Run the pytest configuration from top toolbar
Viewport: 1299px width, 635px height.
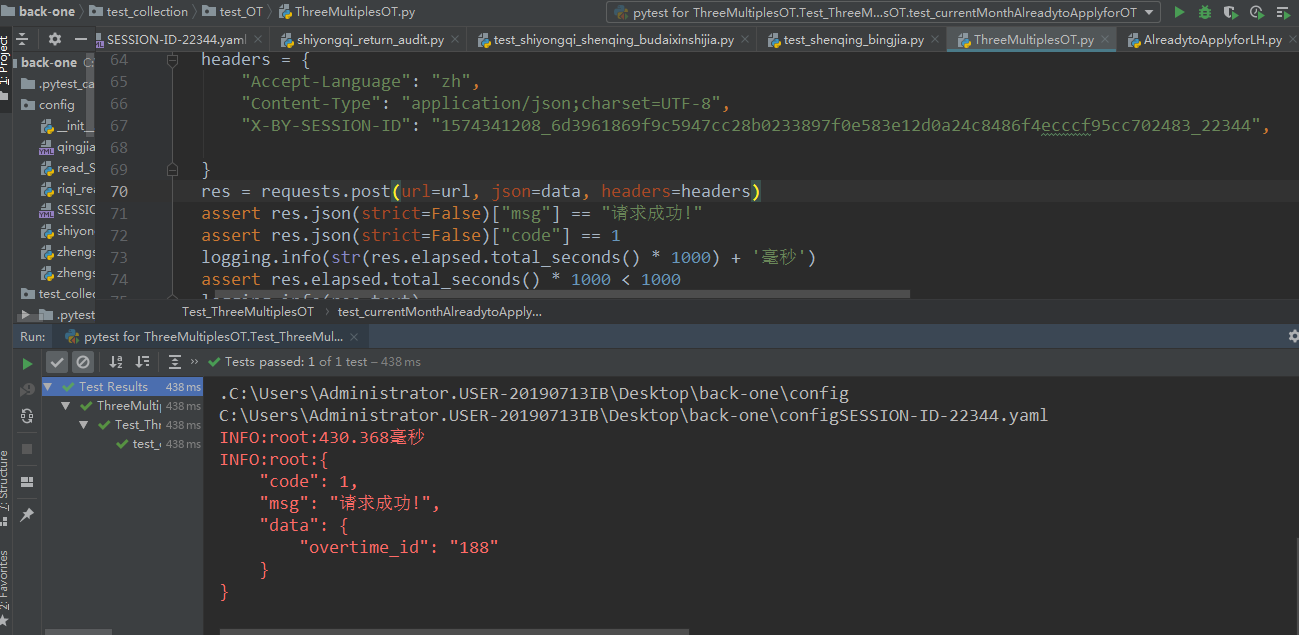click(1179, 12)
